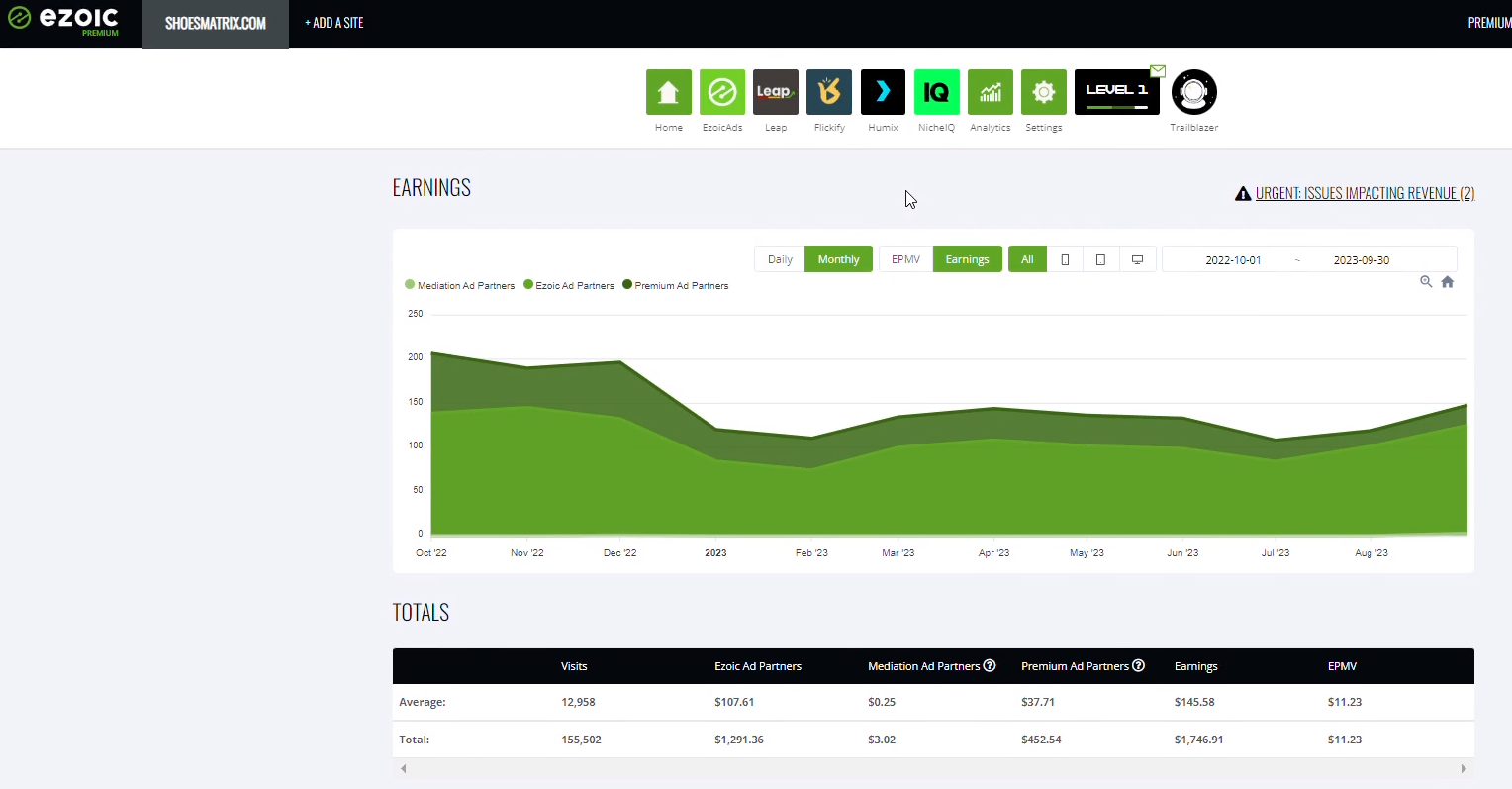Screen dimensions: 1512x789
Task: Click the chart zoom magnifier icon
Action: [1426, 282]
